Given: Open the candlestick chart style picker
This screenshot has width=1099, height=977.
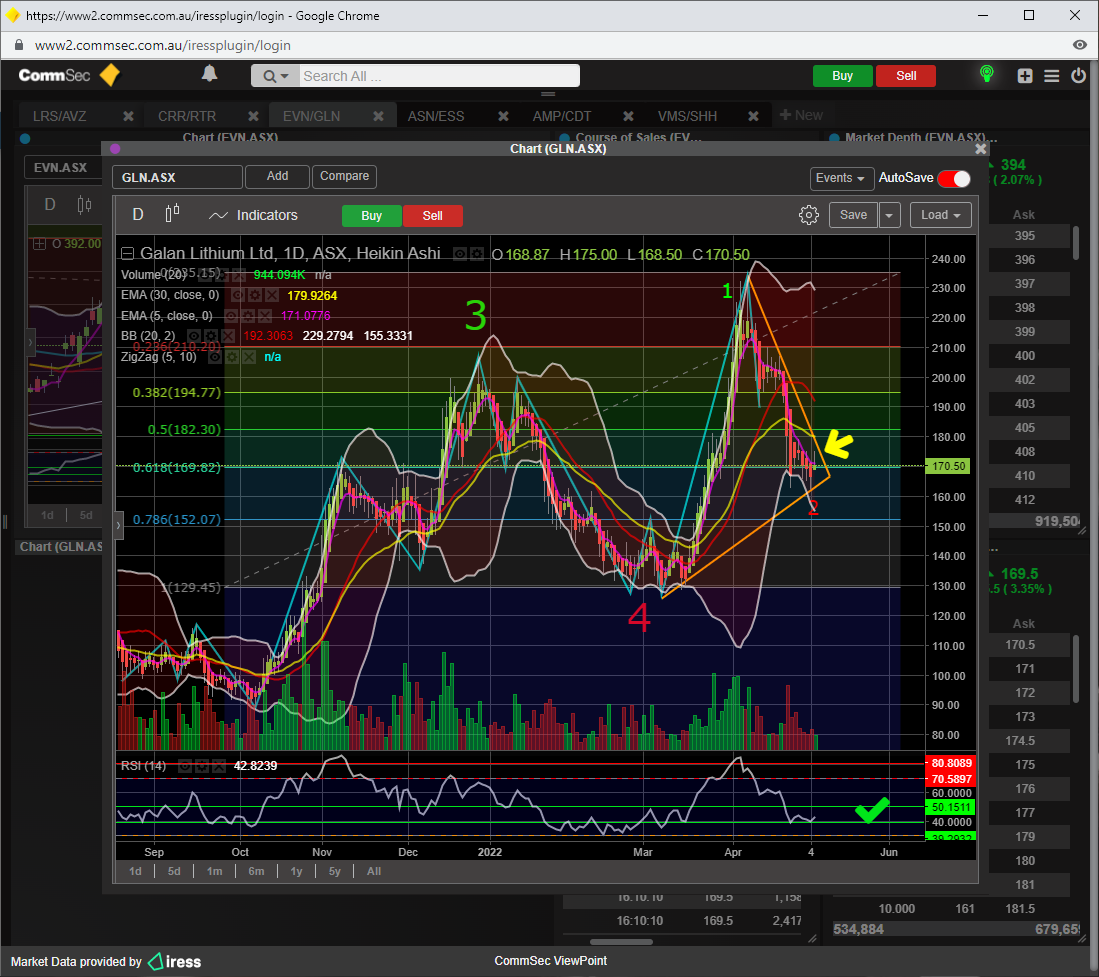Looking at the screenshot, I should [x=172, y=213].
